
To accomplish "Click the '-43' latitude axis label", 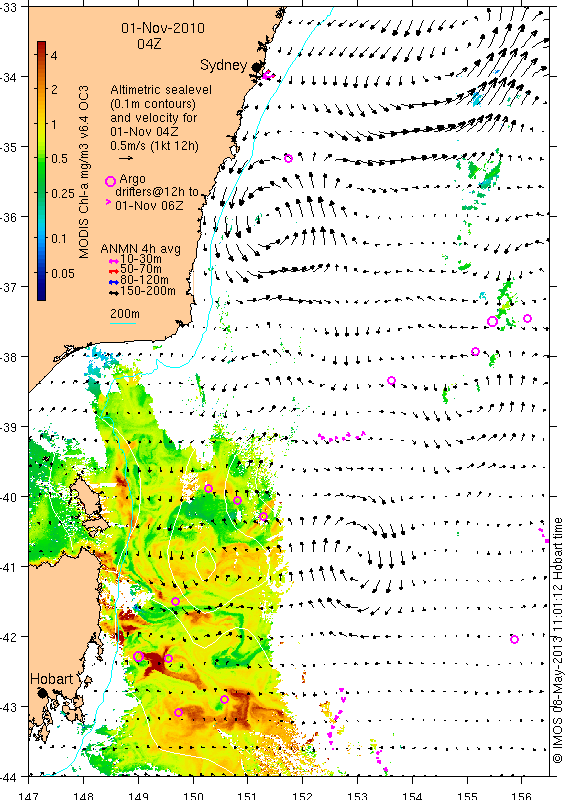I will point(9,707).
